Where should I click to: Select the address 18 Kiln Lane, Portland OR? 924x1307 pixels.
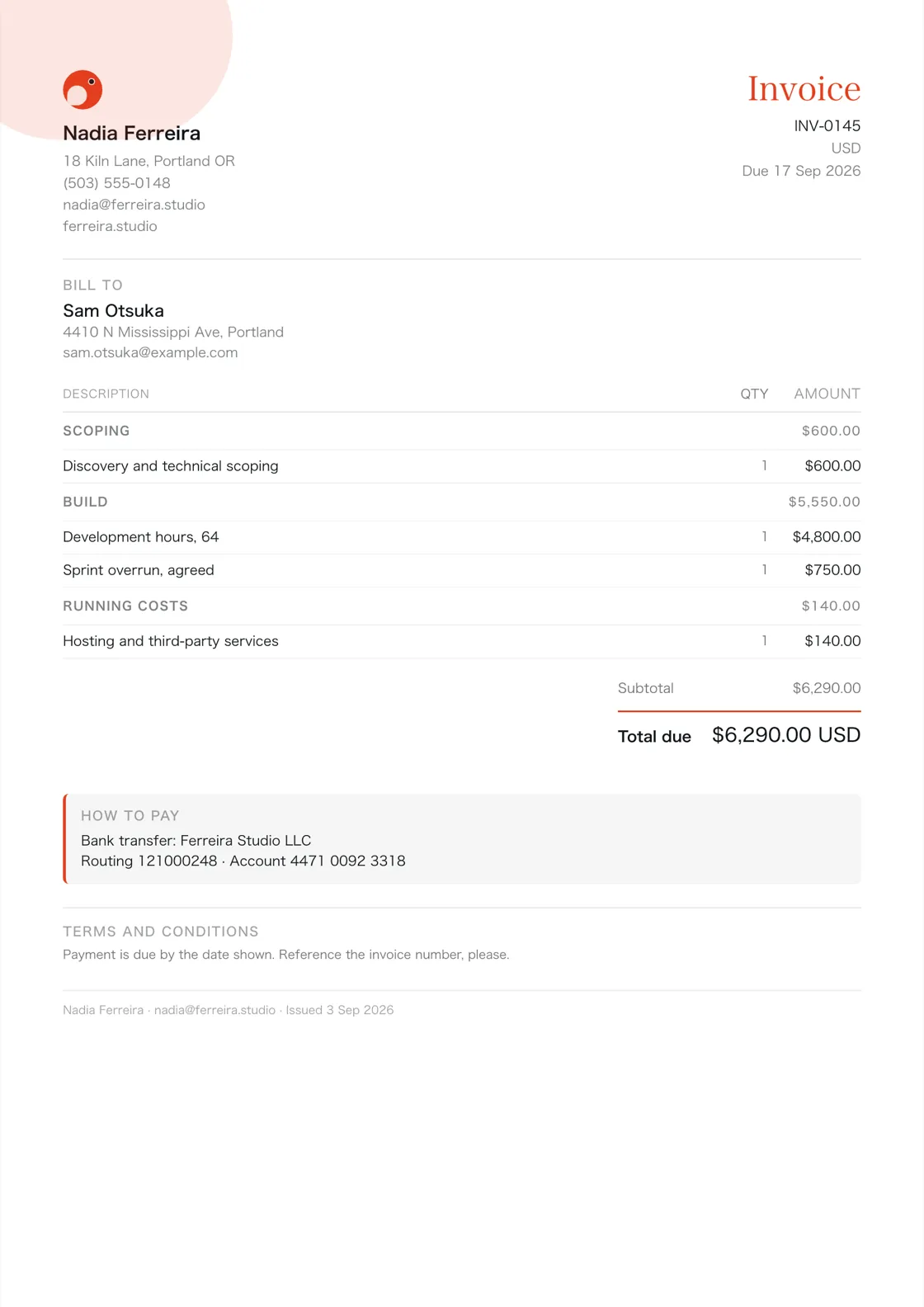click(148, 161)
